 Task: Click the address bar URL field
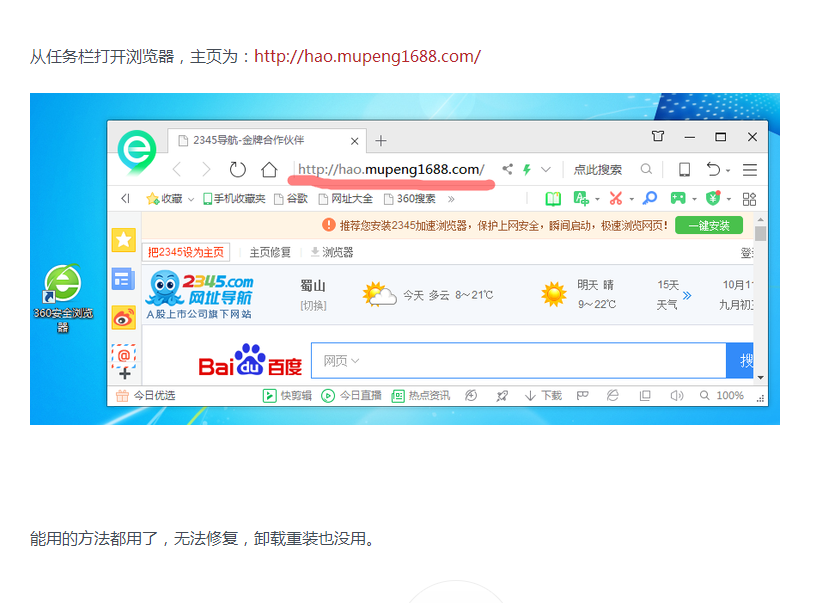click(391, 170)
